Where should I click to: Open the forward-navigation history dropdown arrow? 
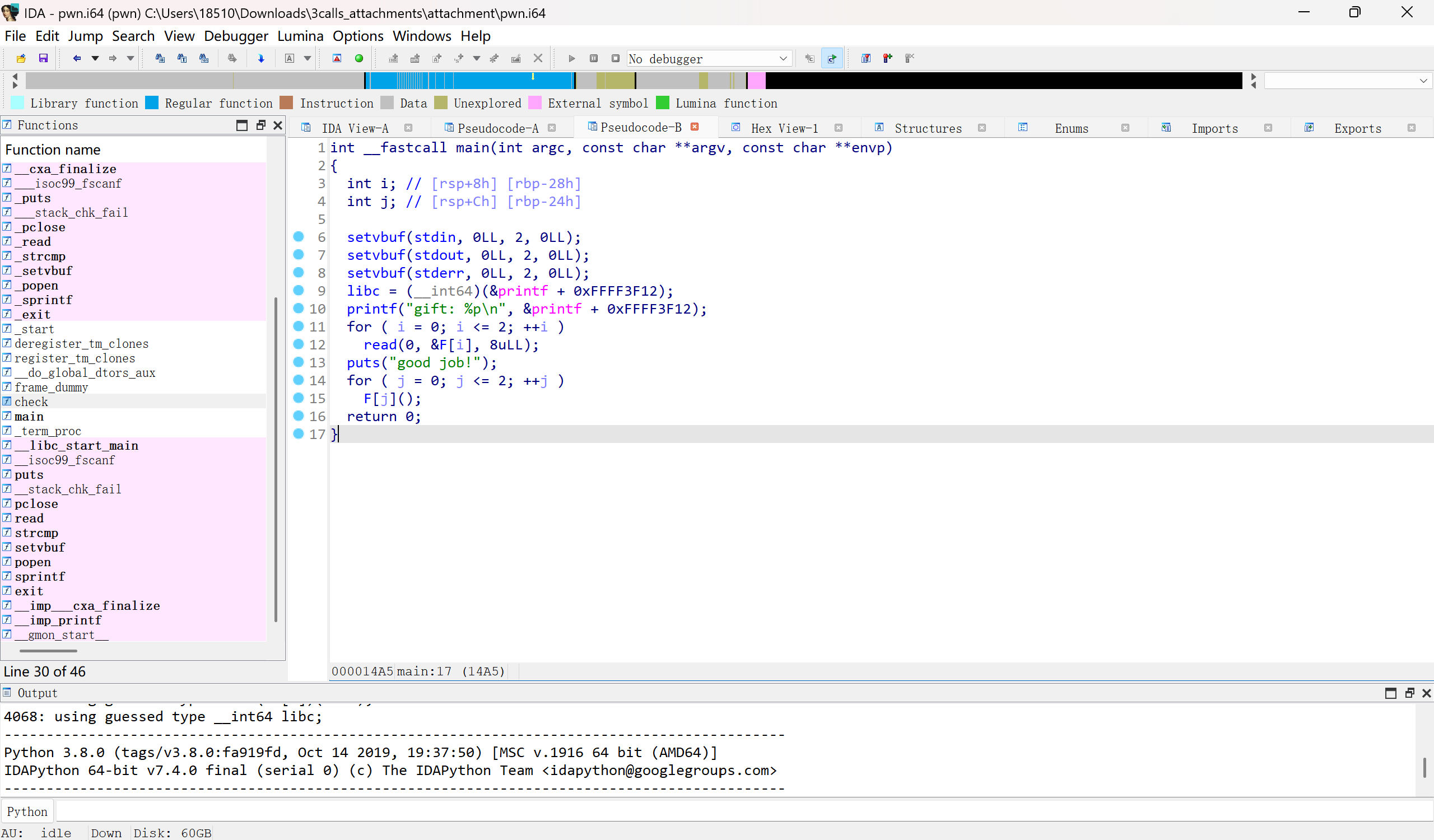[131, 58]
